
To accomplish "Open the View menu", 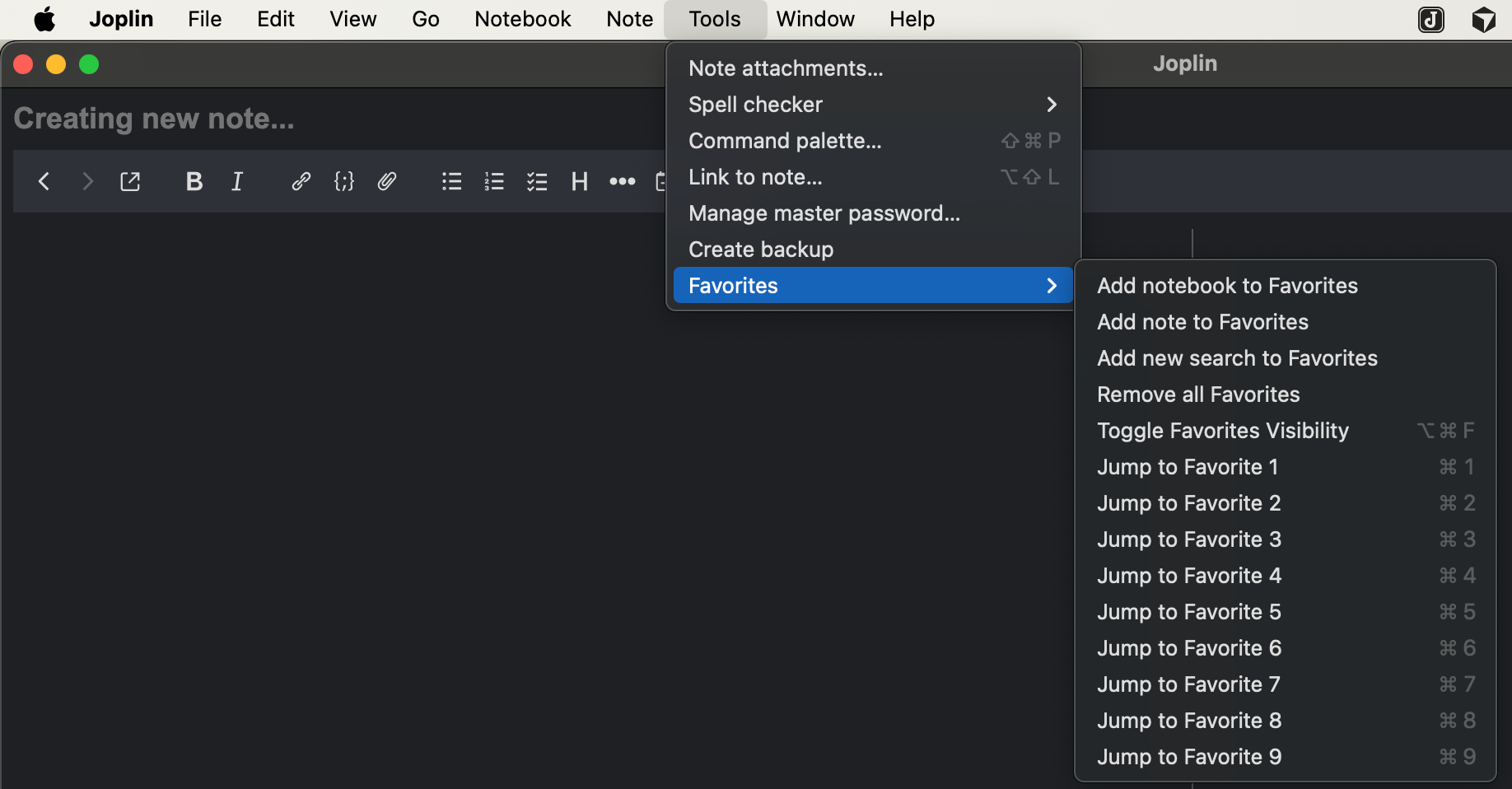I will coord(353,19).
